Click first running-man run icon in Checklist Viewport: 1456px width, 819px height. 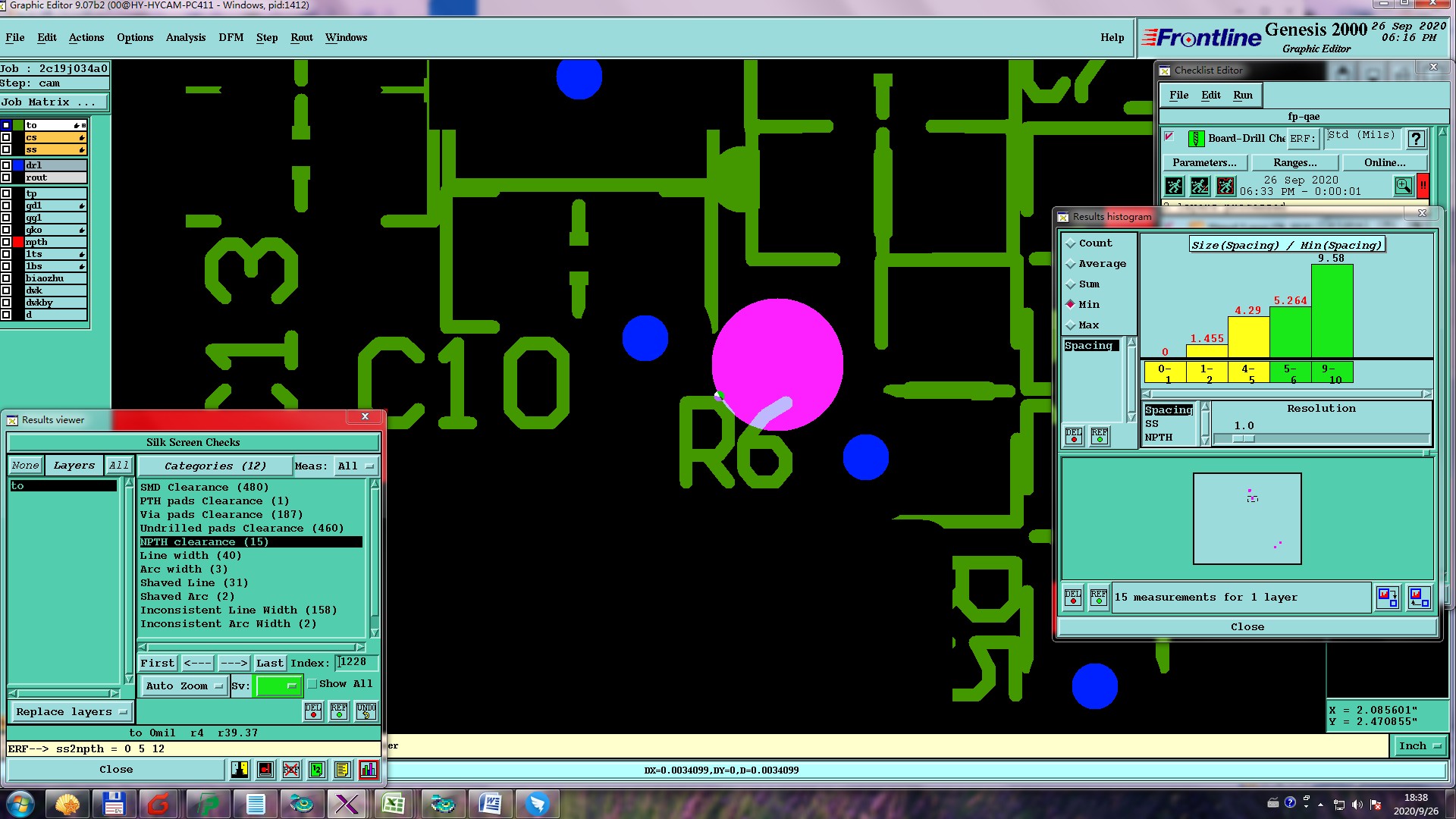point(1174,185)
